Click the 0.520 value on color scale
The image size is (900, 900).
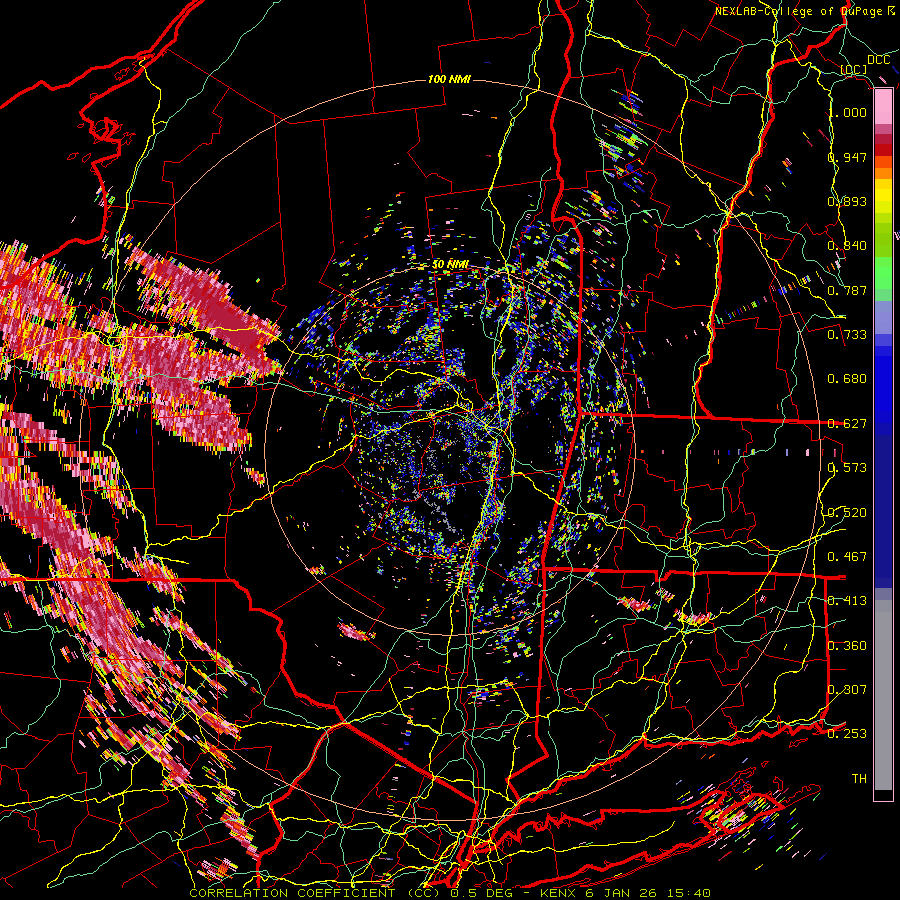tap(847, 513)
